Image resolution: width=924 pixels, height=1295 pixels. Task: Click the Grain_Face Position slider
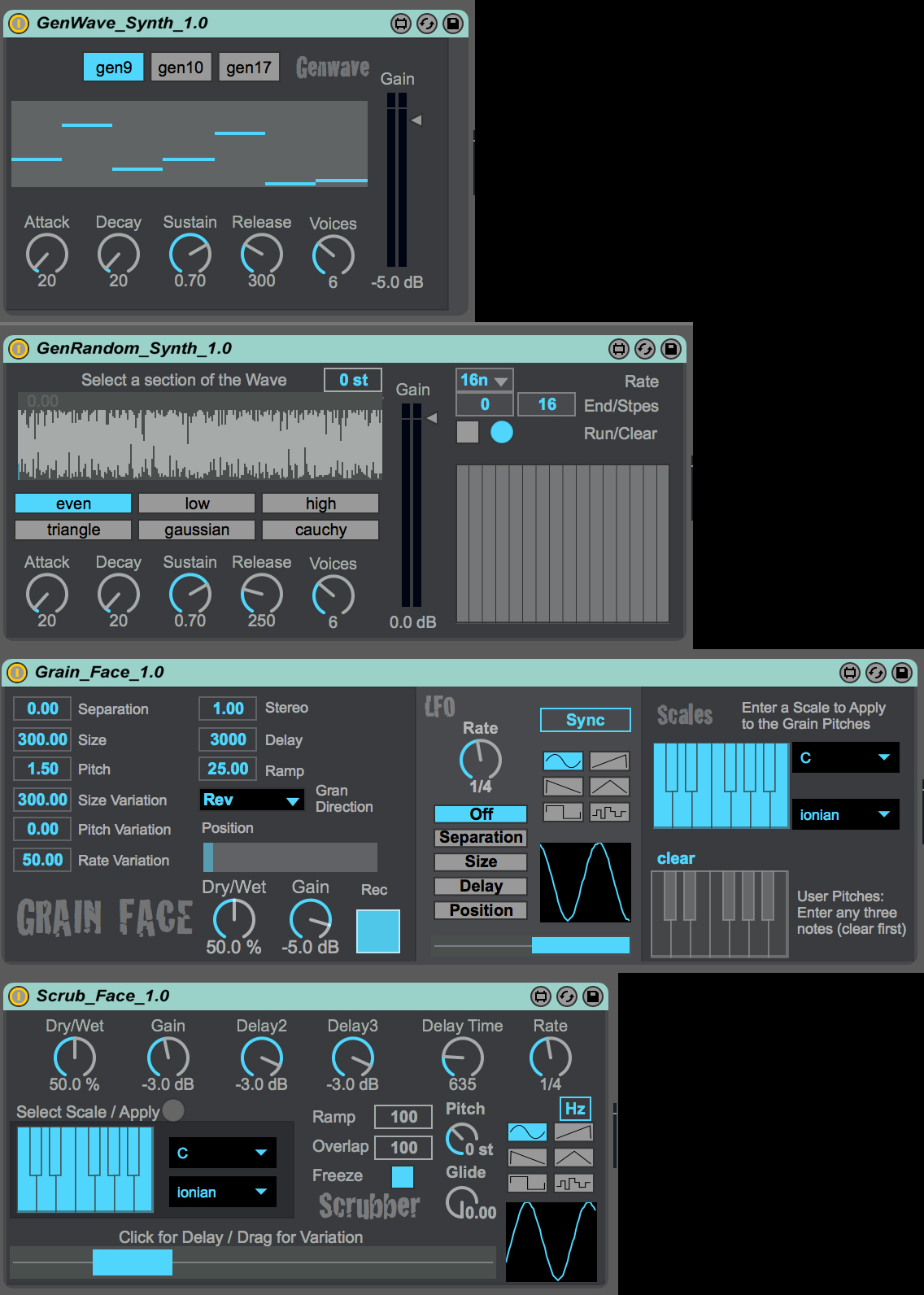tap(290, 857)
